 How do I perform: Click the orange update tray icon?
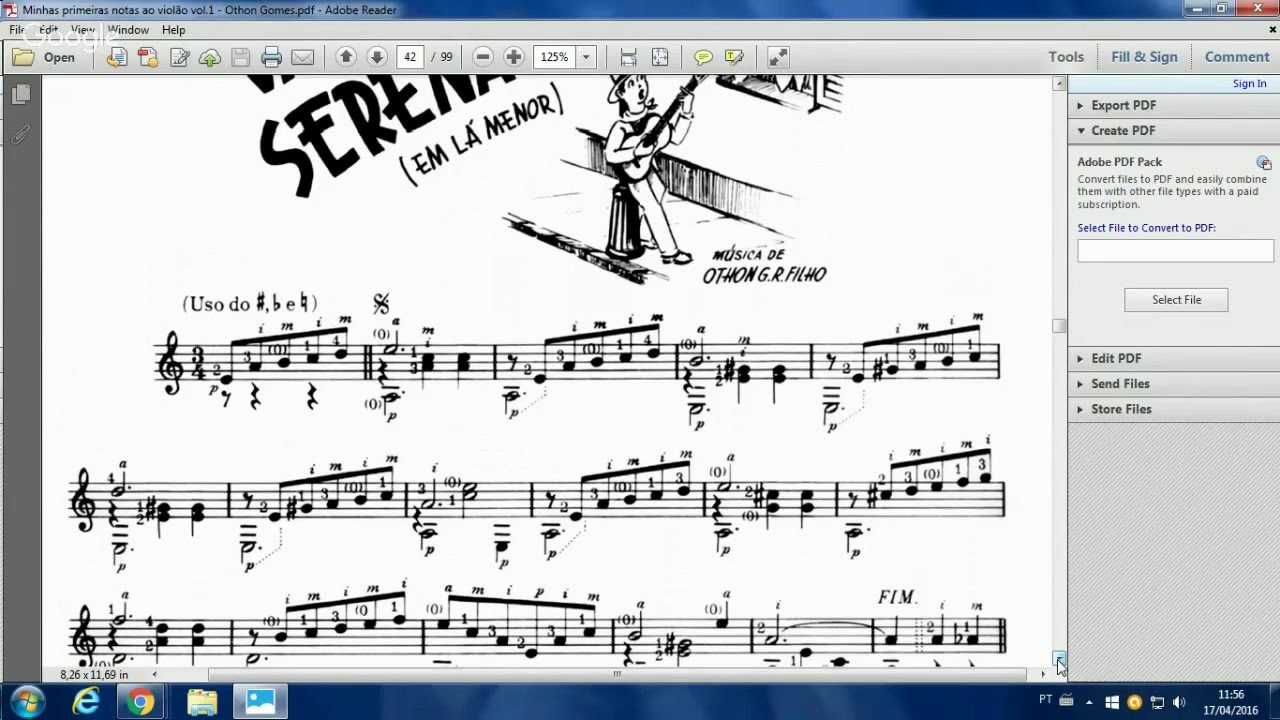point(1134,702)
